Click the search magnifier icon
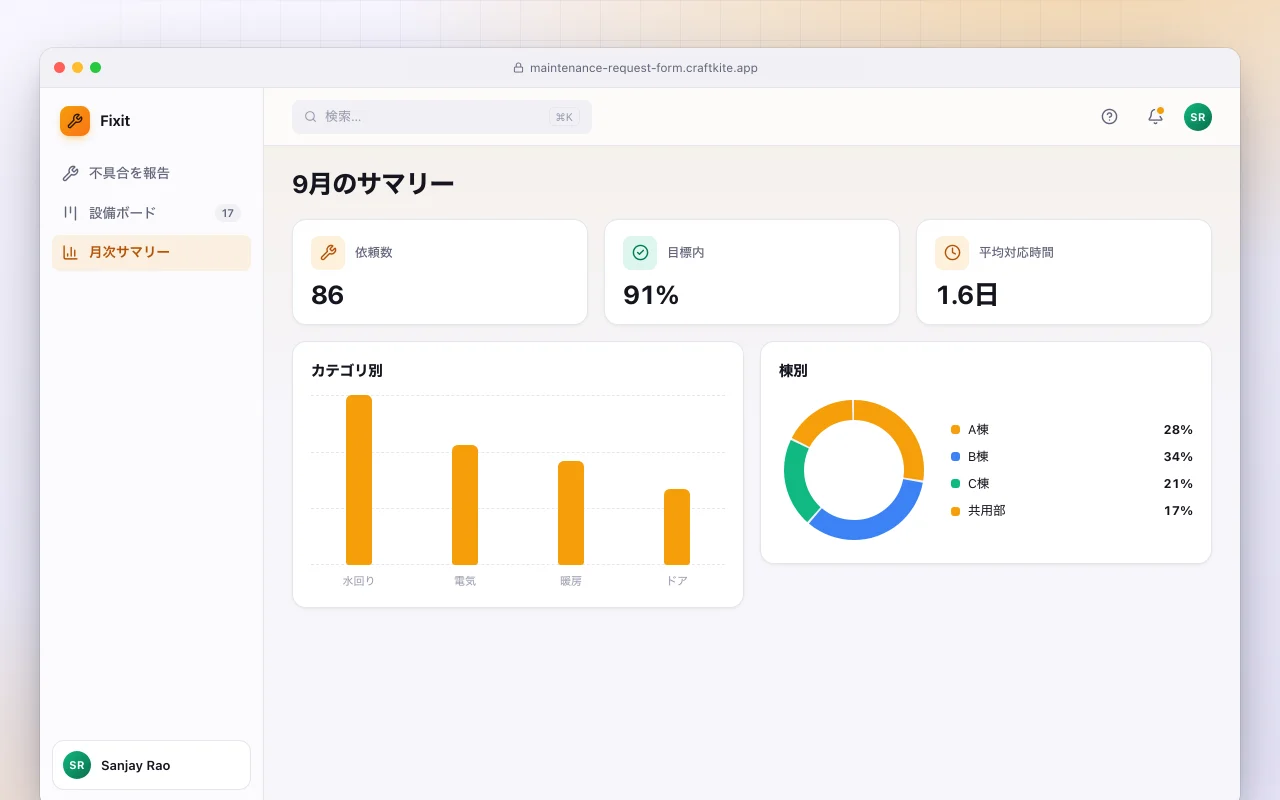Screen dimensions: 1280x800 [x=311, y=117]
